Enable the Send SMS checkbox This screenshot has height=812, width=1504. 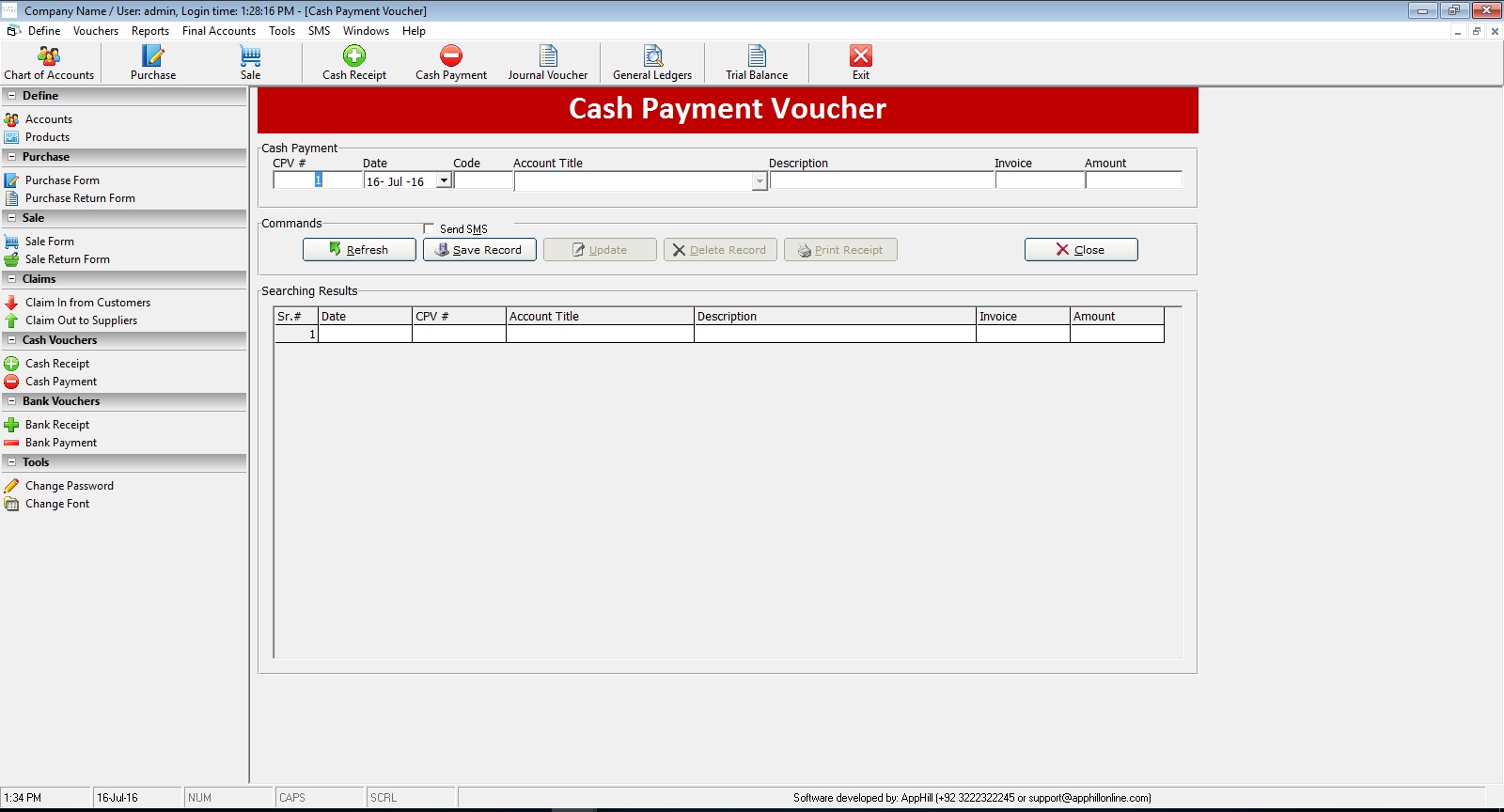click(x=429, y=228)
